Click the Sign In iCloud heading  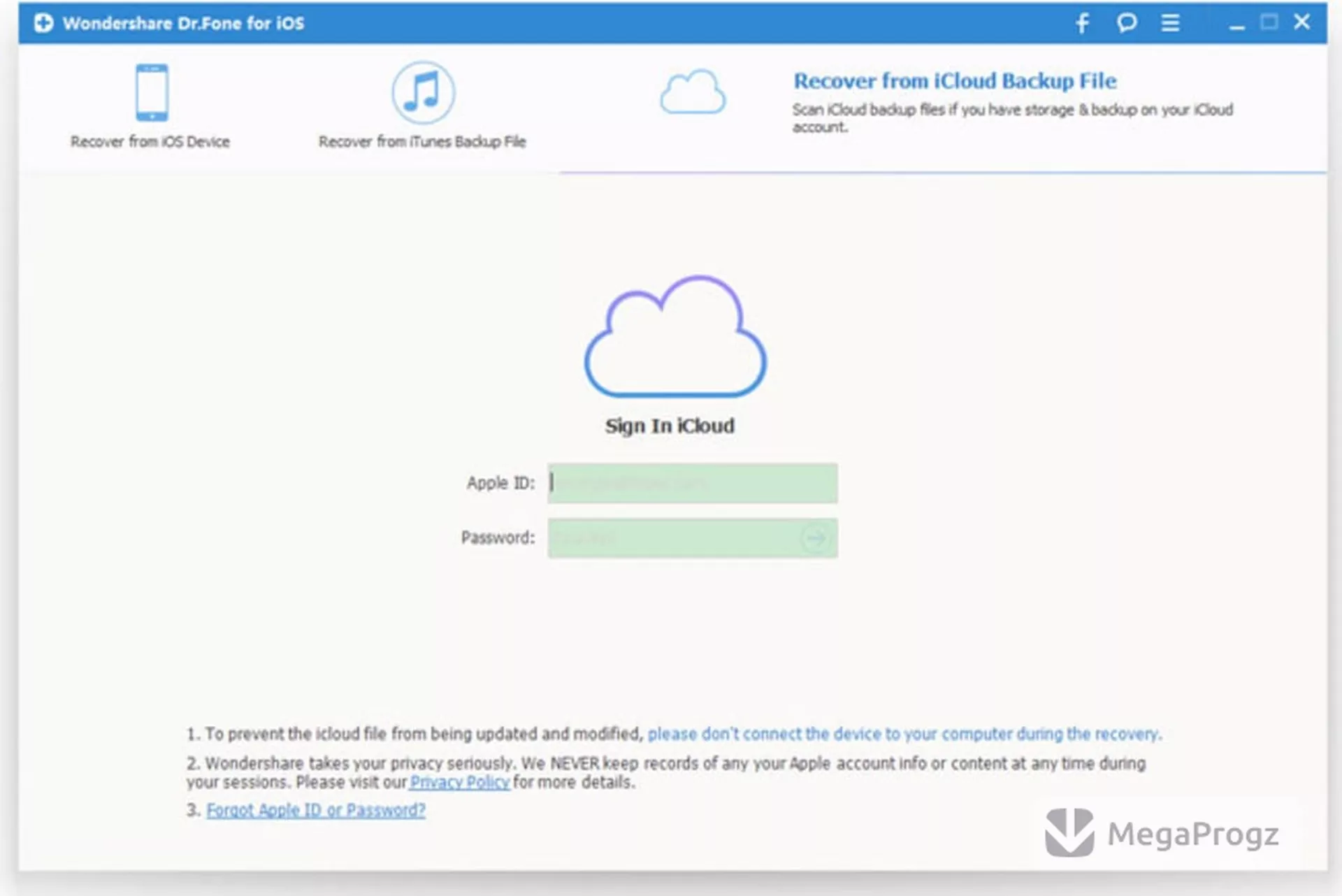[670, 426]
